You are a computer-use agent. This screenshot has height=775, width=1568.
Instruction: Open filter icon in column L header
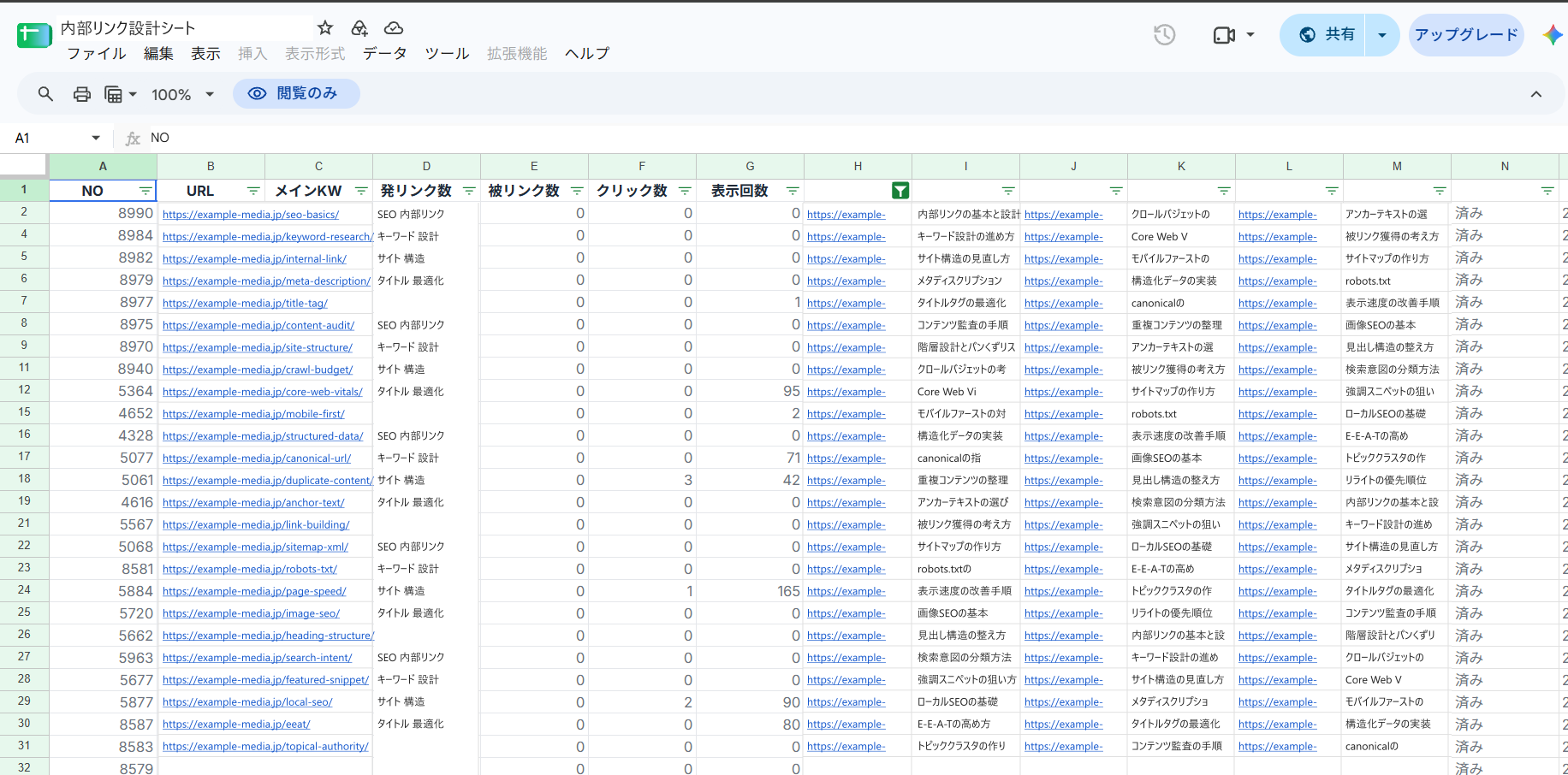[x=1332, y=191]
